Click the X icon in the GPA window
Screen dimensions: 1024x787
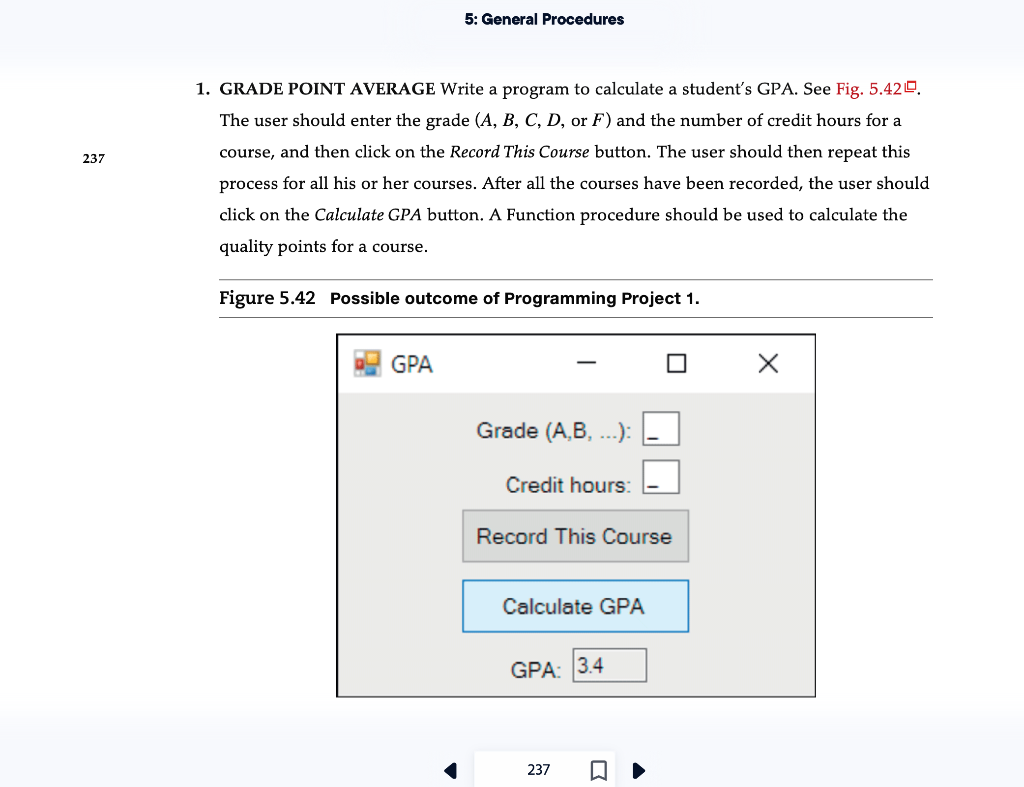tap(767, 363)
